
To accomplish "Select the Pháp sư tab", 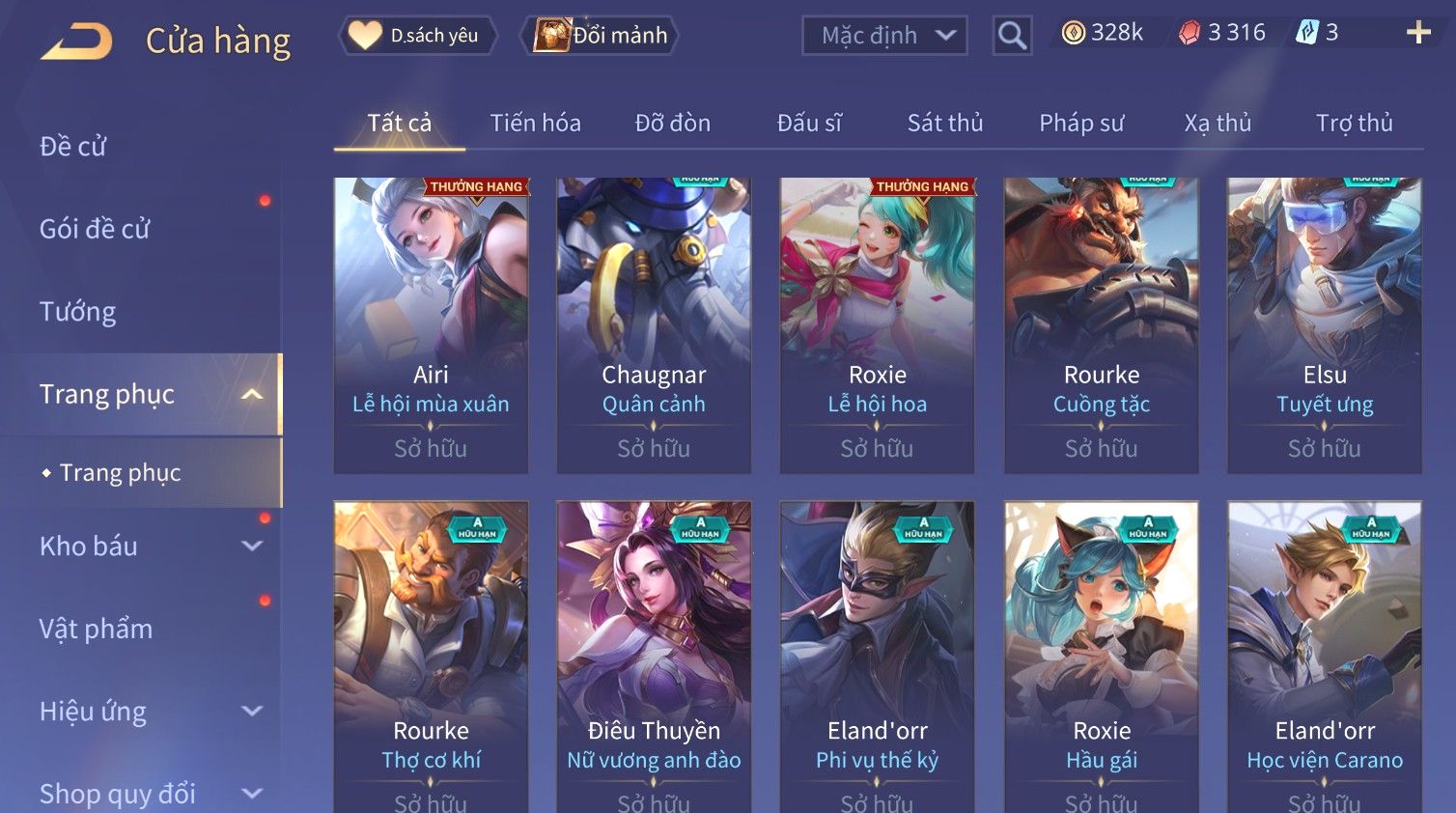I will point(1081,123).
